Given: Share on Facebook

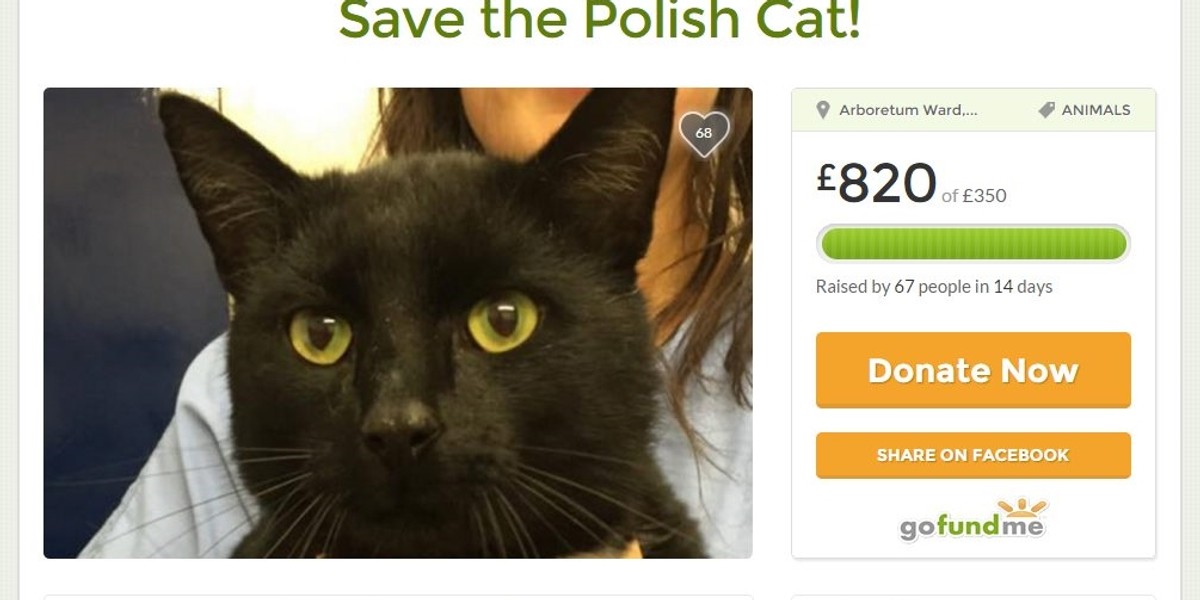Looking at the screenshot, I should pyautogui.click(x=973, y=455).
